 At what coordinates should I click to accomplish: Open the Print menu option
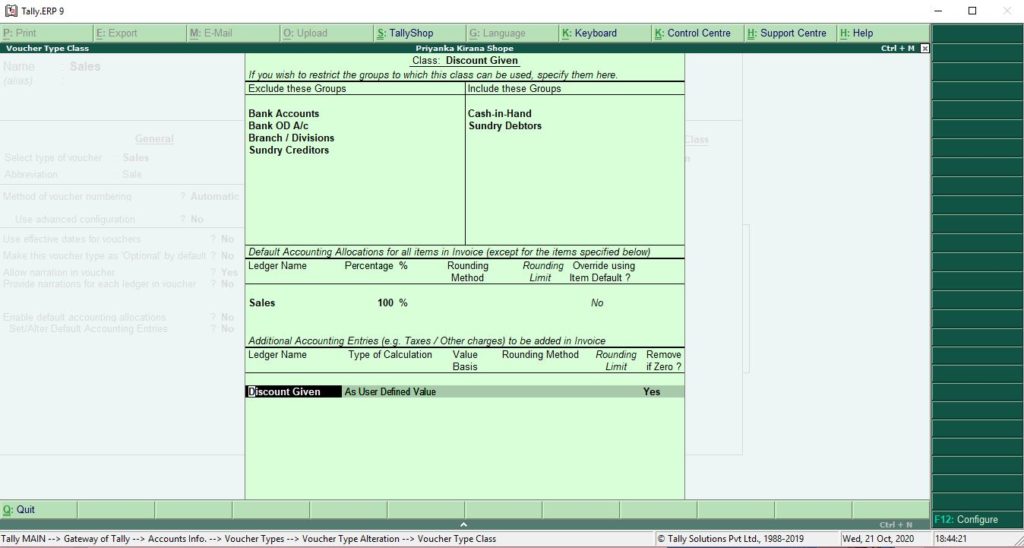coord(21,33)
